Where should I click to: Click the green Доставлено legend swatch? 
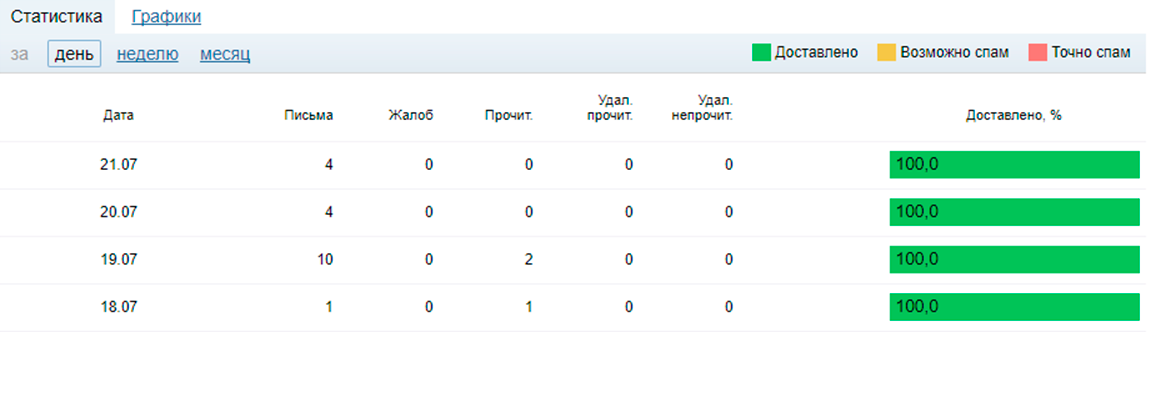tap(761, 53)
